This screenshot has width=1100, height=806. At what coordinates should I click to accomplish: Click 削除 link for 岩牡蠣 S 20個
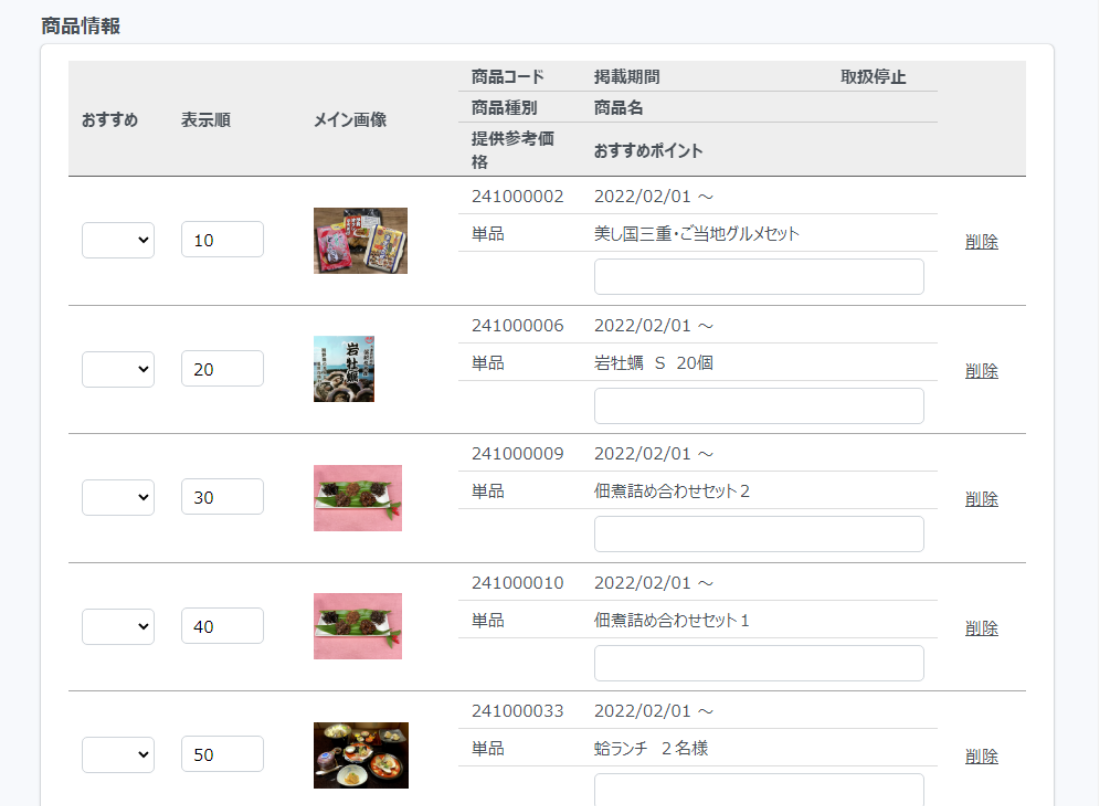[x=981, y=370]
